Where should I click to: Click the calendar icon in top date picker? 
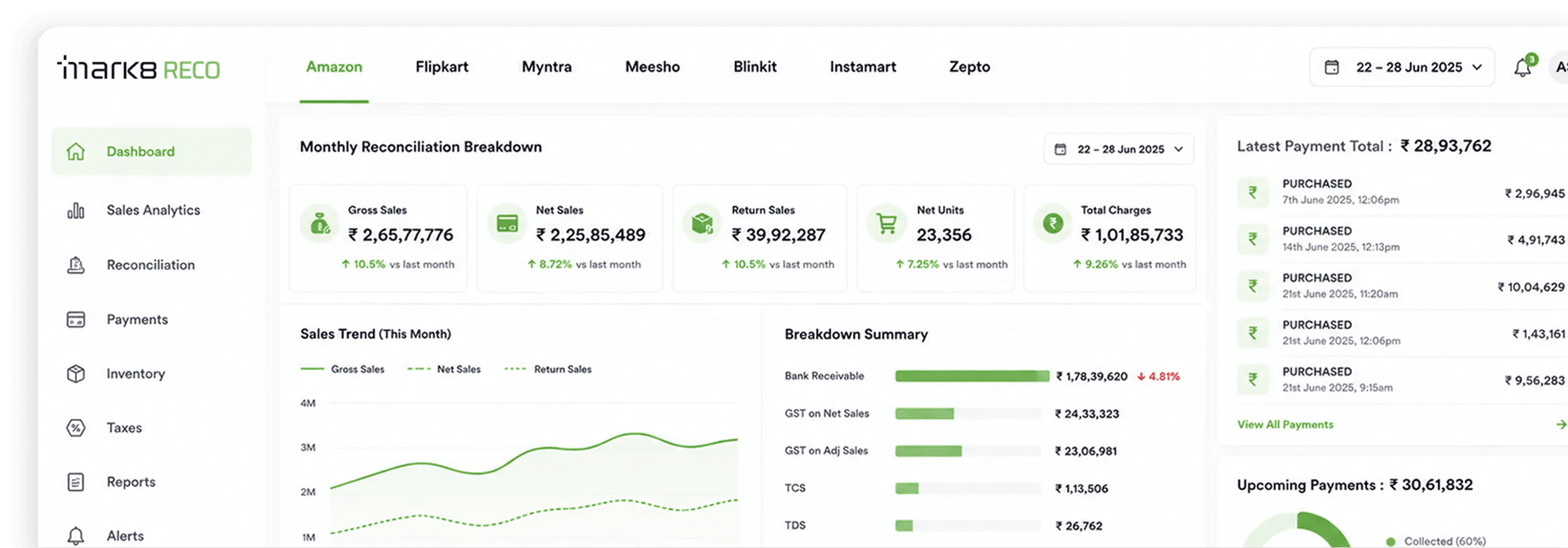point(1332,67)
